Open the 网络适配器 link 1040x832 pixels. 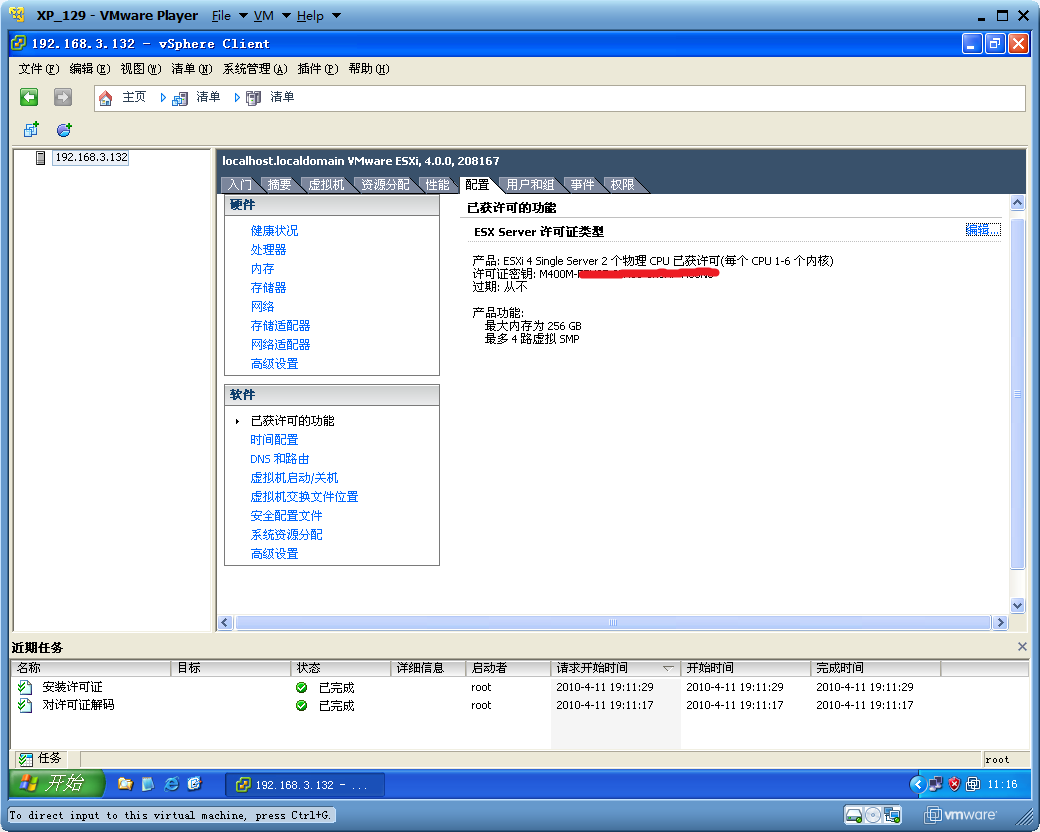point(281,345)
